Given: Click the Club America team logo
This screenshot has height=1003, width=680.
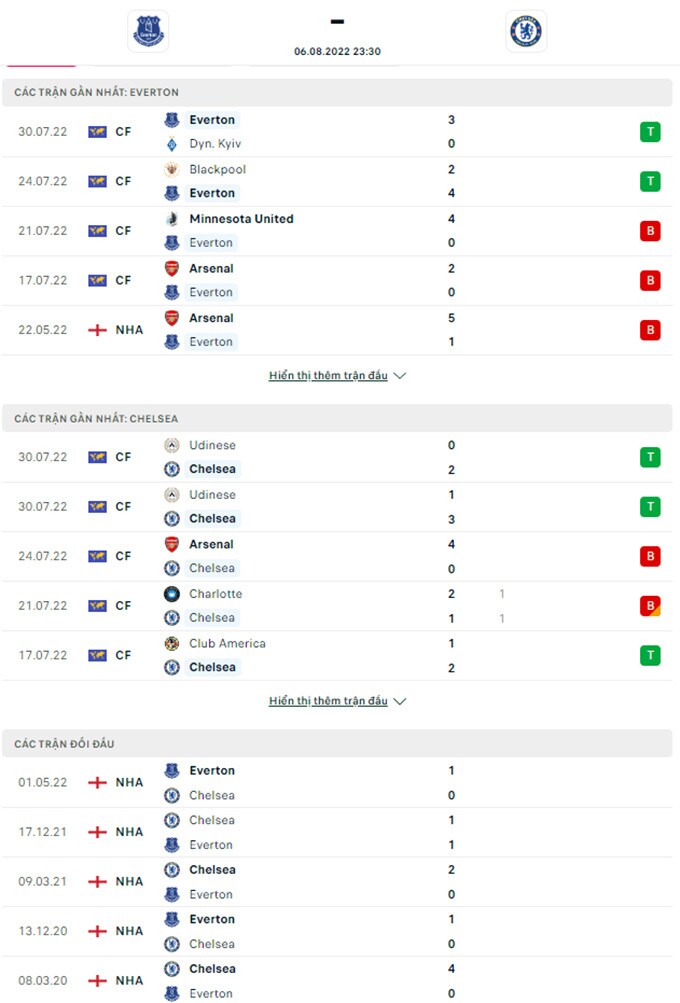Looking at the screenshot, I should point(172,643).
